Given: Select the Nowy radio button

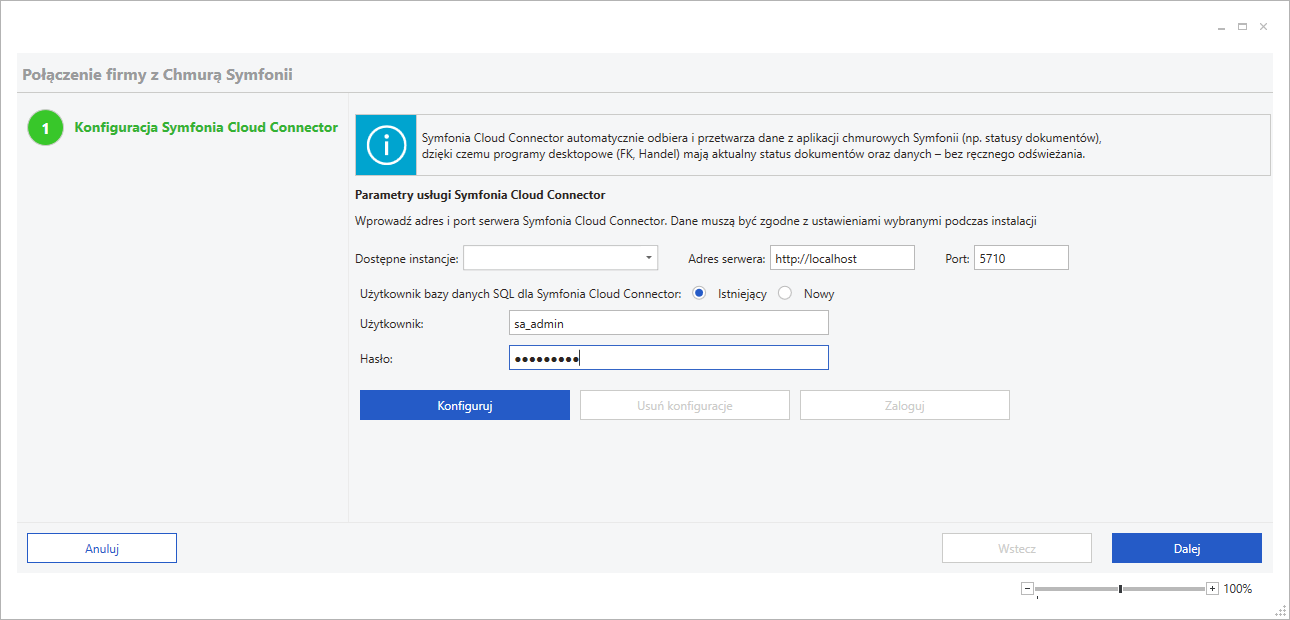Looking at the screenshot, I should pos(785,294).
